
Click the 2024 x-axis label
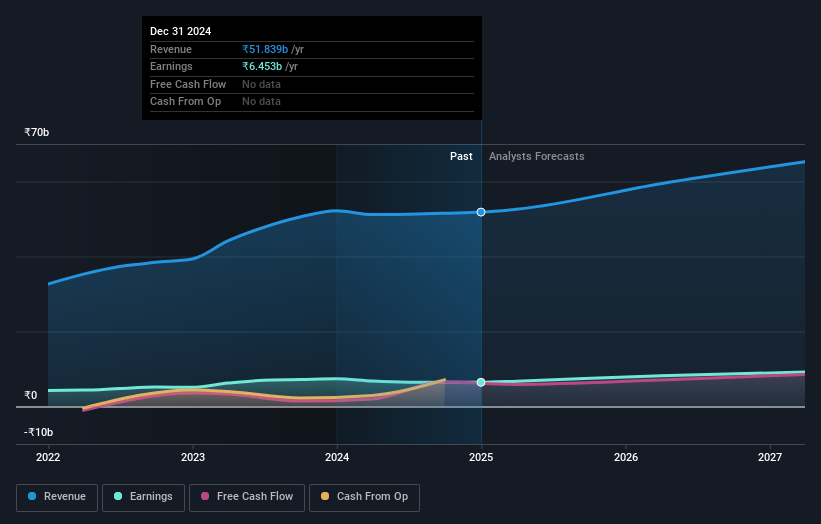pyautogui.click(x=337, y=457)
